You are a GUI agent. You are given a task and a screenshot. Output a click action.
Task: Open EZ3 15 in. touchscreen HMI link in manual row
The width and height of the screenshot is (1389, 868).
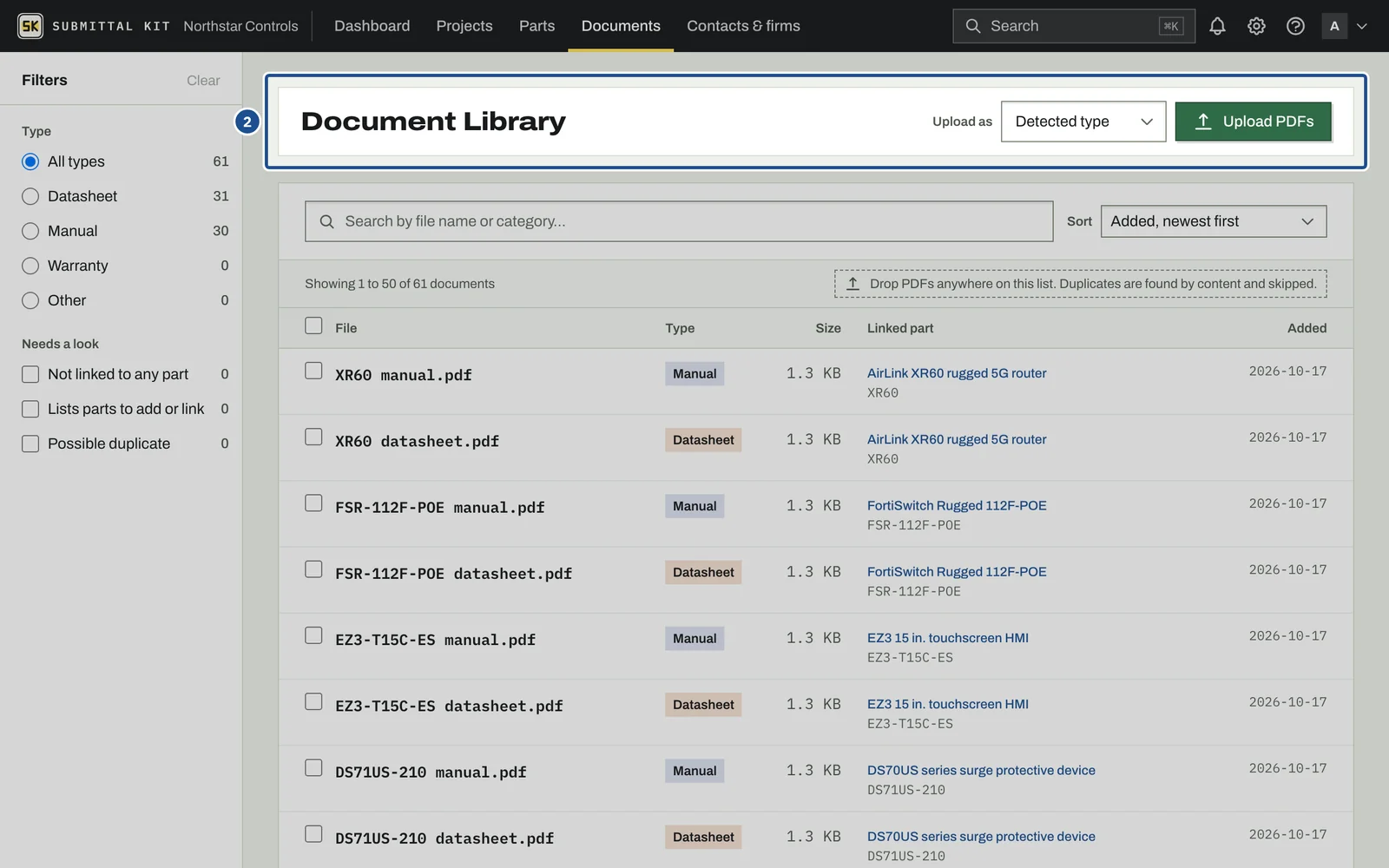tap(948, 638)
